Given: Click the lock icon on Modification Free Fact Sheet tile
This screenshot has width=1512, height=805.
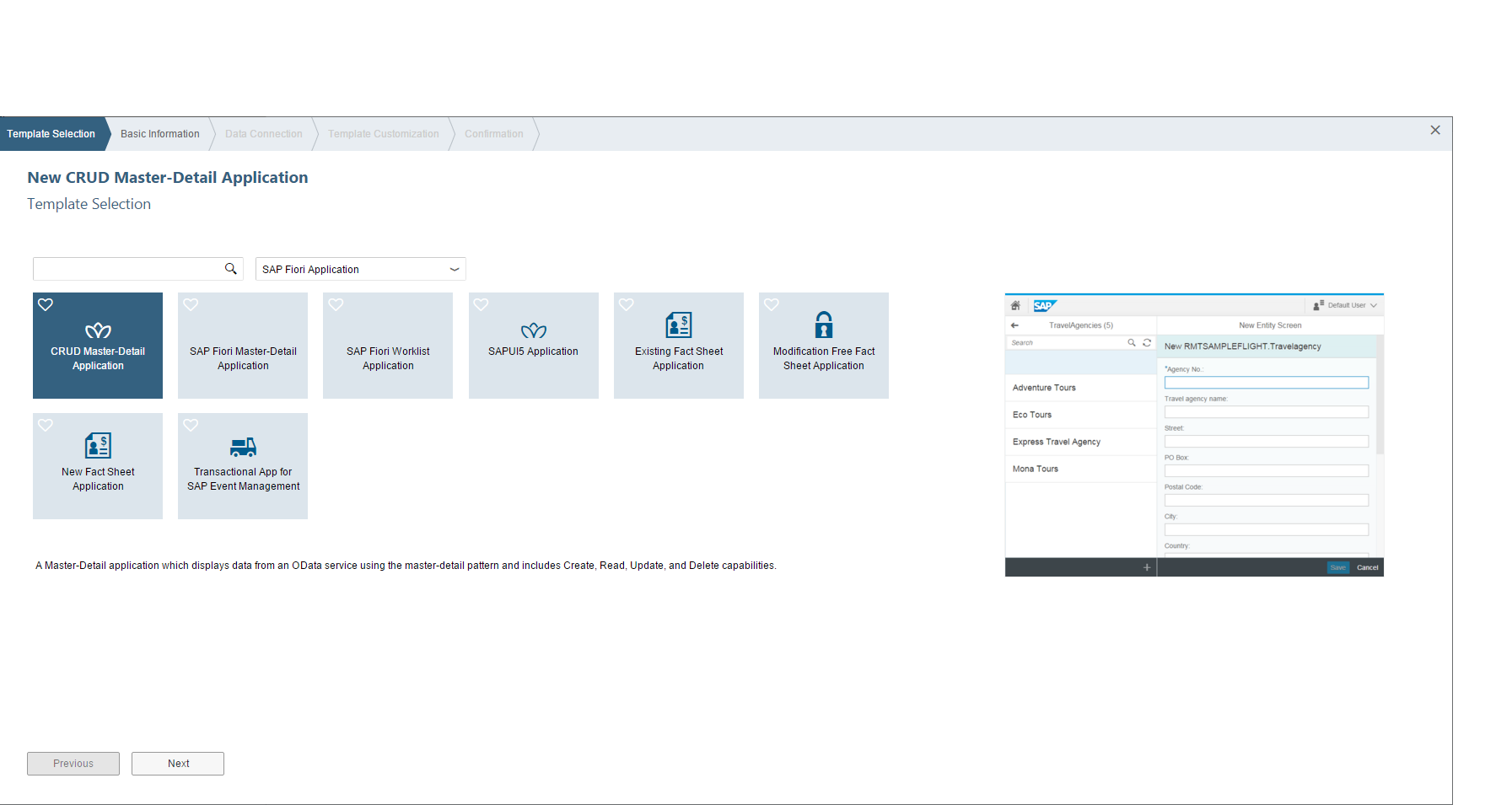Looking at the screenshot, I should click(x=823, y=325).
